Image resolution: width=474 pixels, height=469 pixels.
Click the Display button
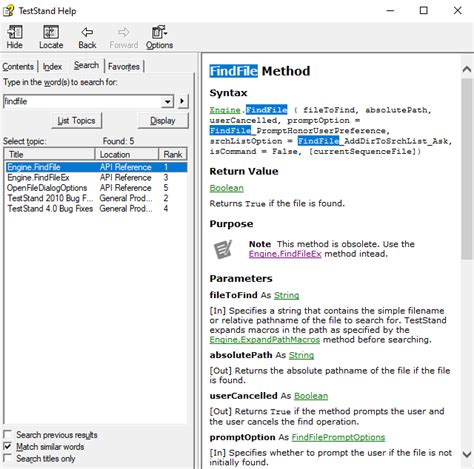tap(163, 121)
